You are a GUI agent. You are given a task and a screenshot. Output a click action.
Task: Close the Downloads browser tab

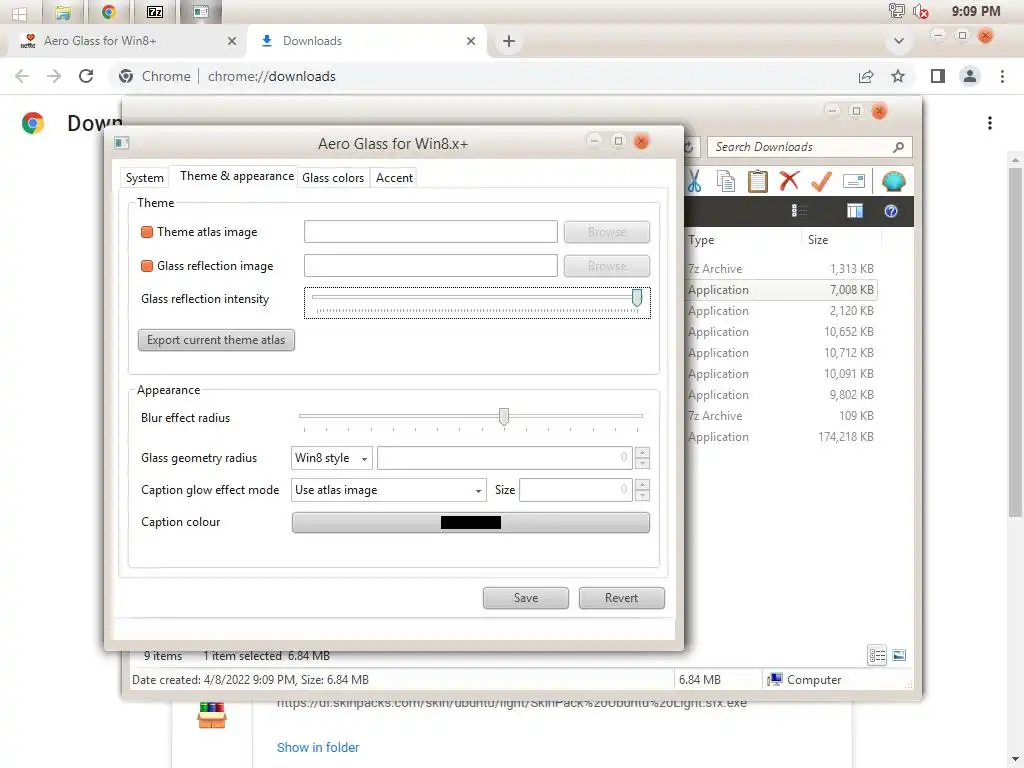[471, 41]
